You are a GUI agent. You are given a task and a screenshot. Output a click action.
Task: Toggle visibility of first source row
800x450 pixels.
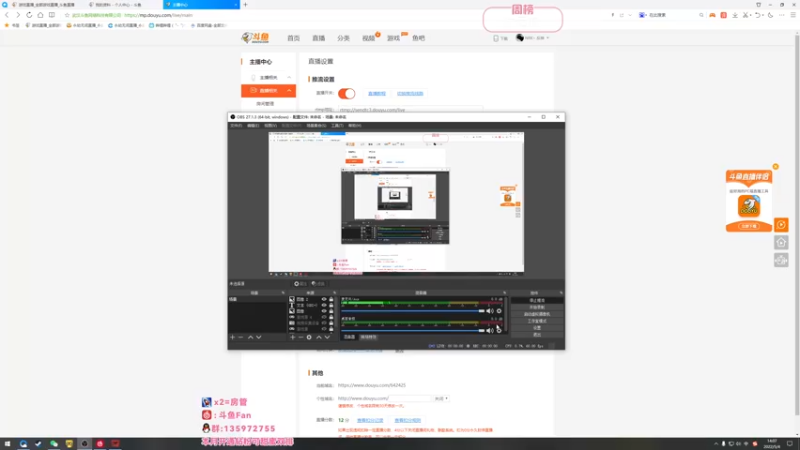(x=324, y=299)
